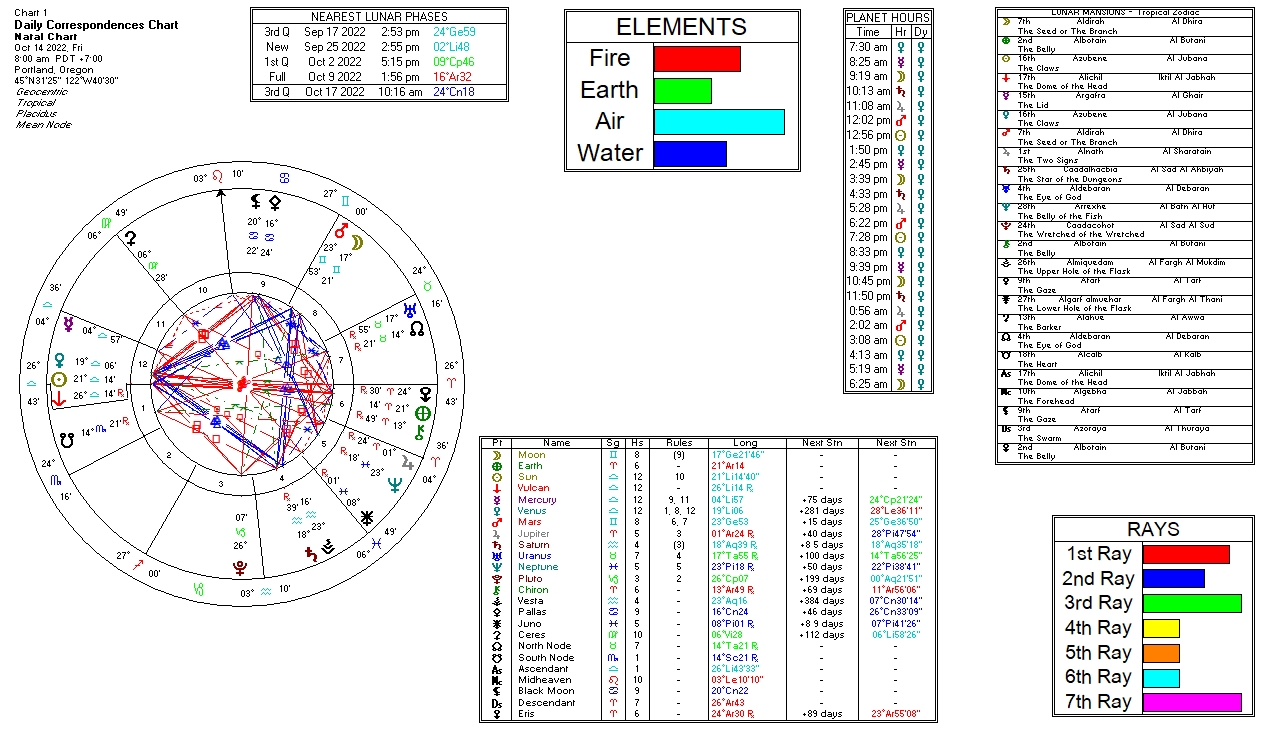Select the Mars glyph in the chart wheel
This screenshot has height=741, width=1267.
click(342, 229)
